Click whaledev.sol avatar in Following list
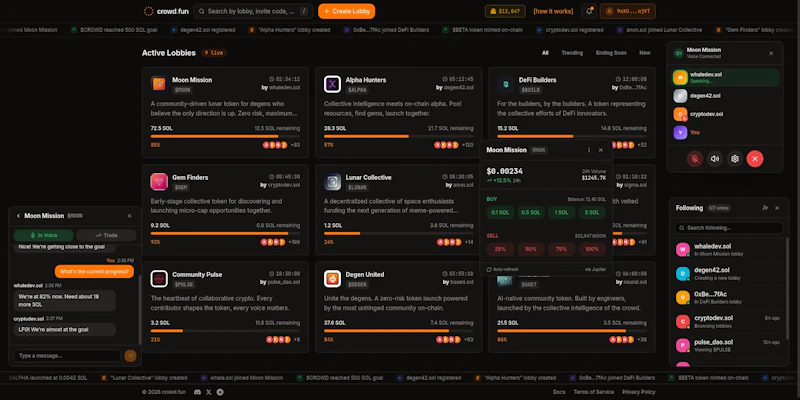The image size is (800, 400). coord(683,249)
